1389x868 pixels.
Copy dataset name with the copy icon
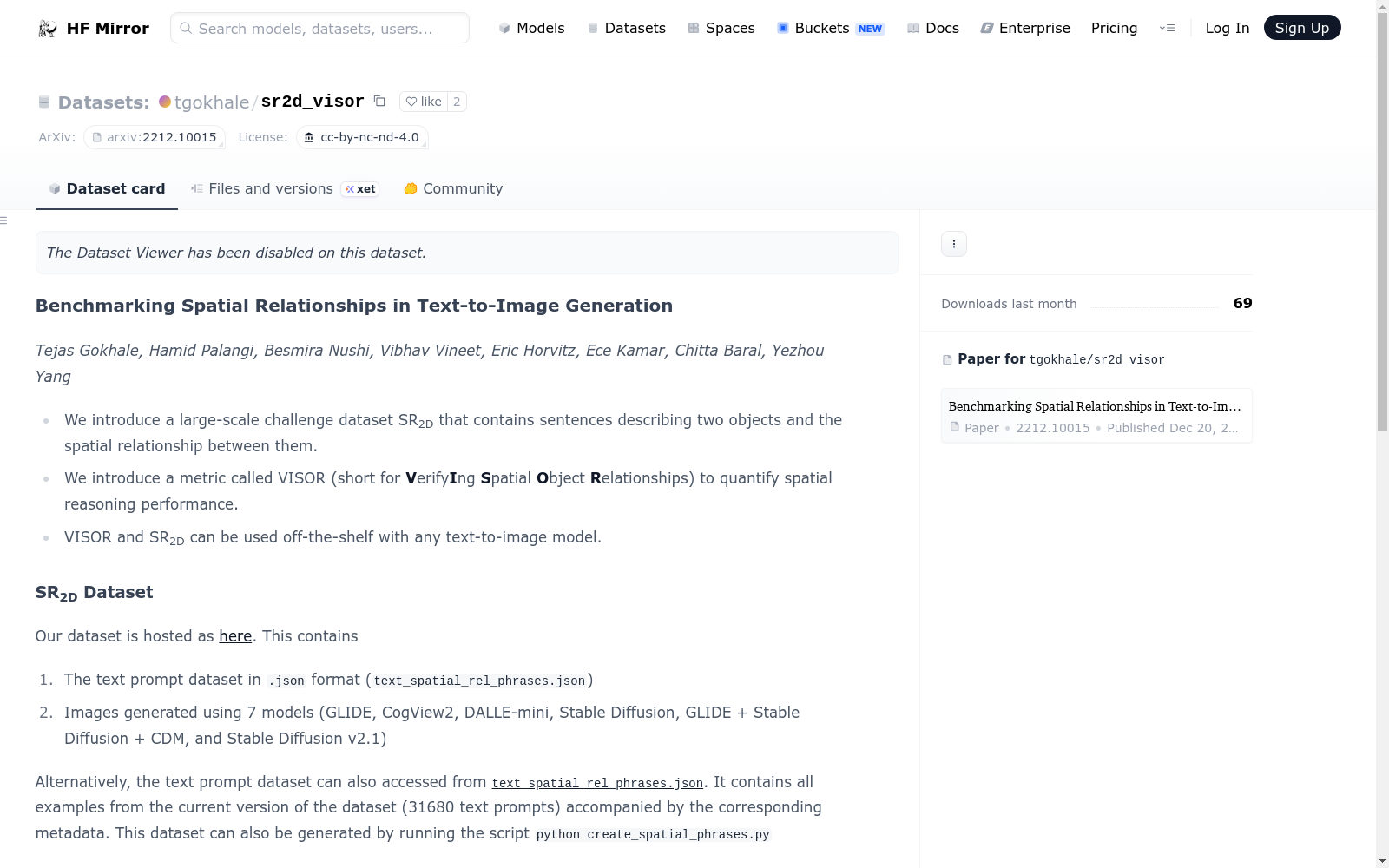(379, 101)
